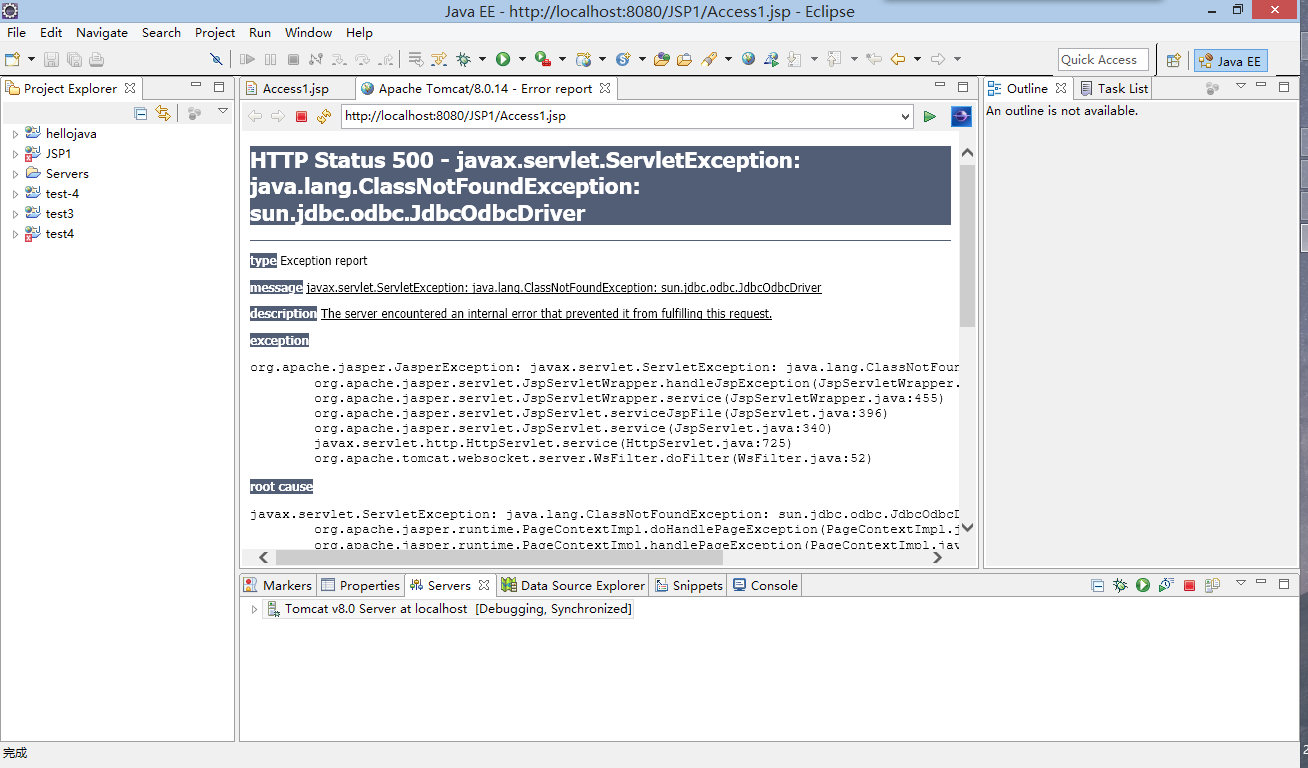
Task: Open dropdown beside External Tools icon
Action: (x=561, y=59)
